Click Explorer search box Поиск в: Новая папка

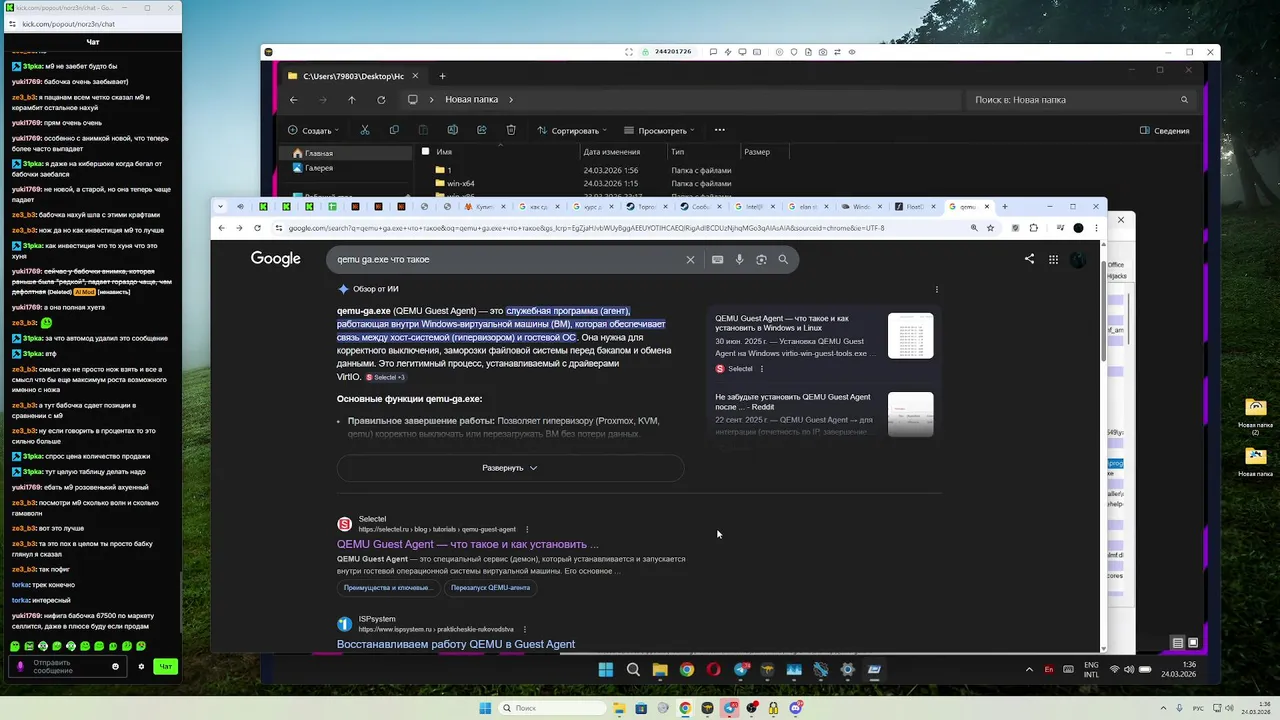point(1080,99)
